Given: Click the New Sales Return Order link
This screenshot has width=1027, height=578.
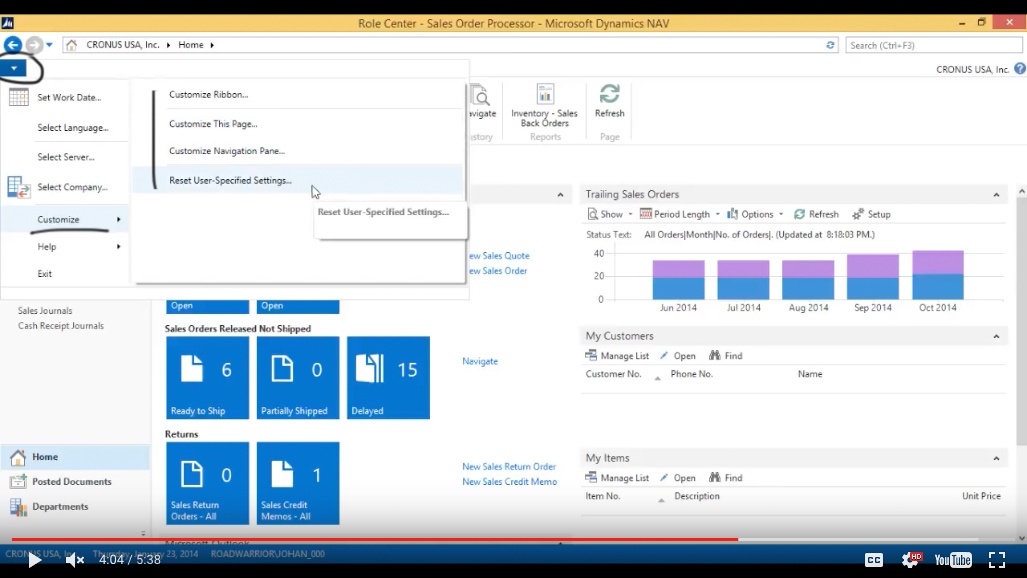Looking at the screenshot, I should (509, 467).
